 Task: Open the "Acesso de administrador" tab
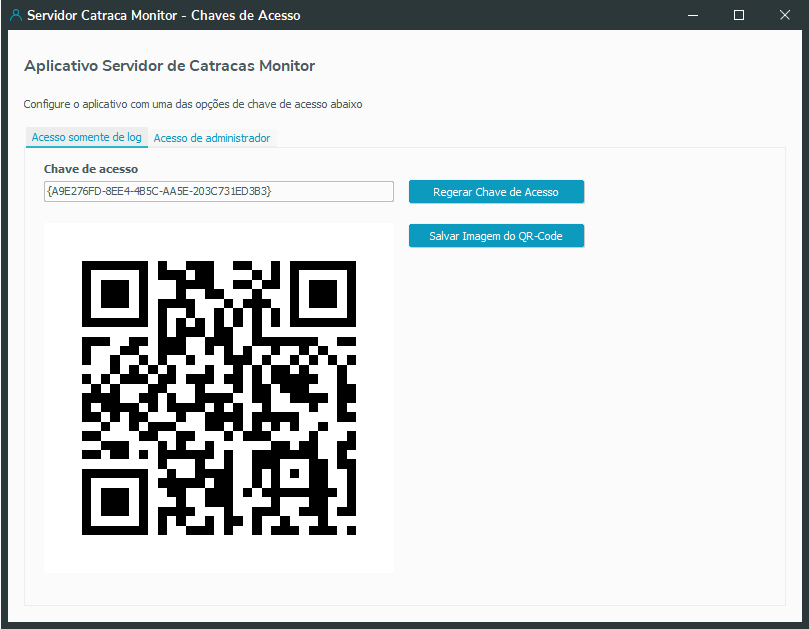coord(212,138)
